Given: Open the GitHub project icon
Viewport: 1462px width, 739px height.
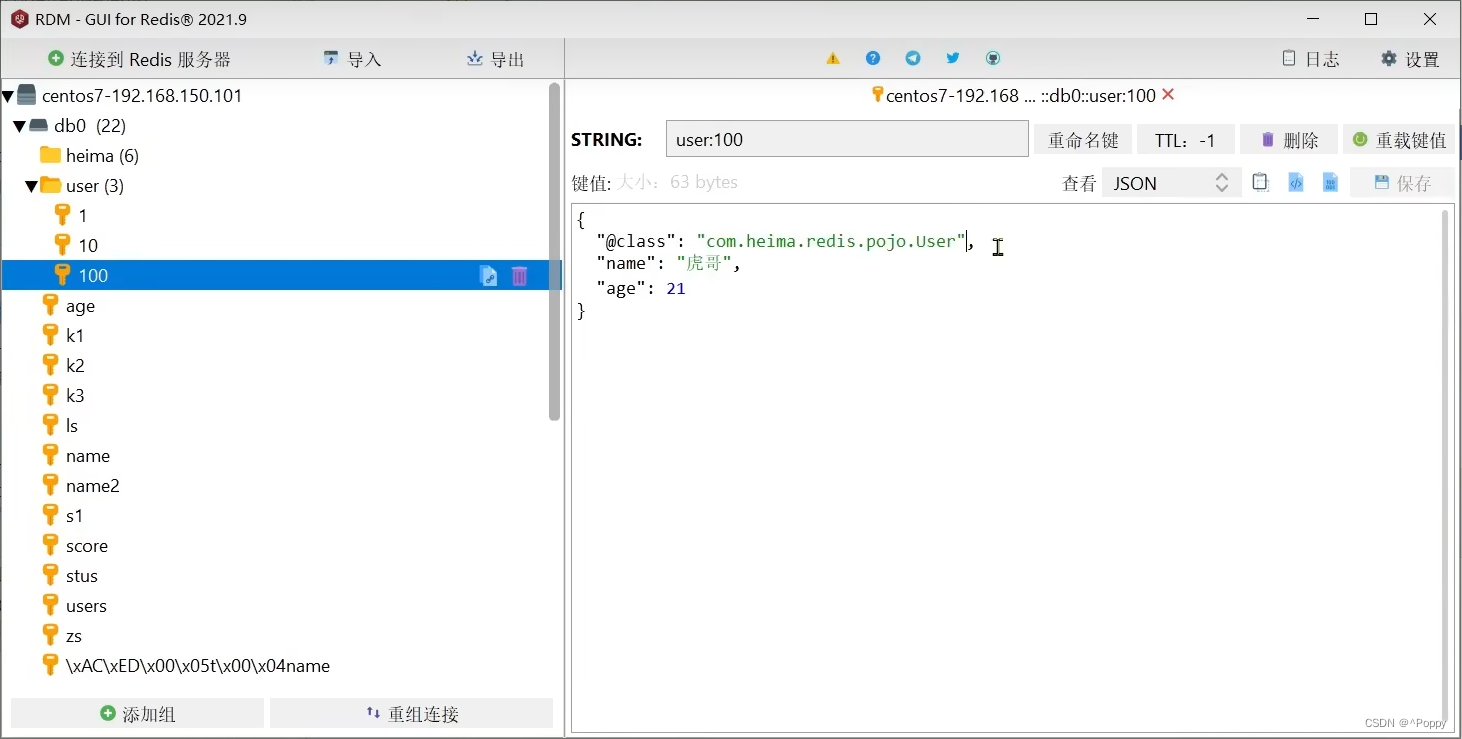Looking at the screenshot, I should (992, 58).
